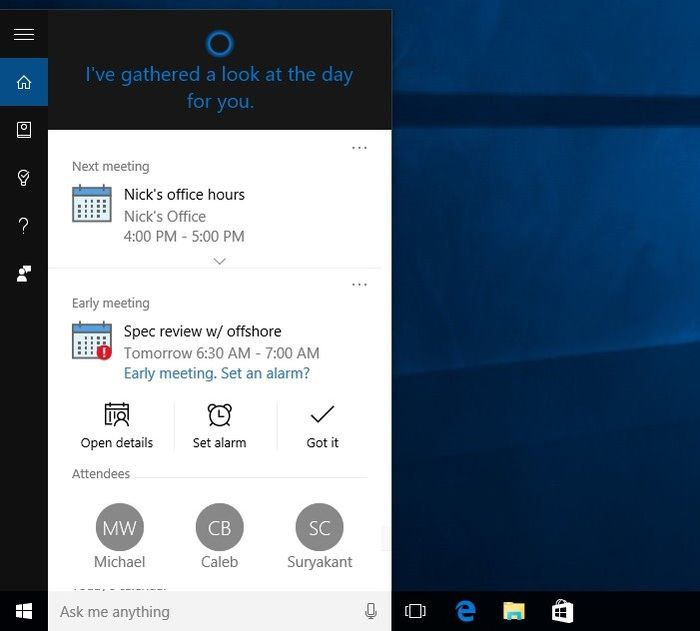Open the Notebook icon in sidebar
Image resolution: width=700 pixels, height=631 pixels.
click(24, 130)
